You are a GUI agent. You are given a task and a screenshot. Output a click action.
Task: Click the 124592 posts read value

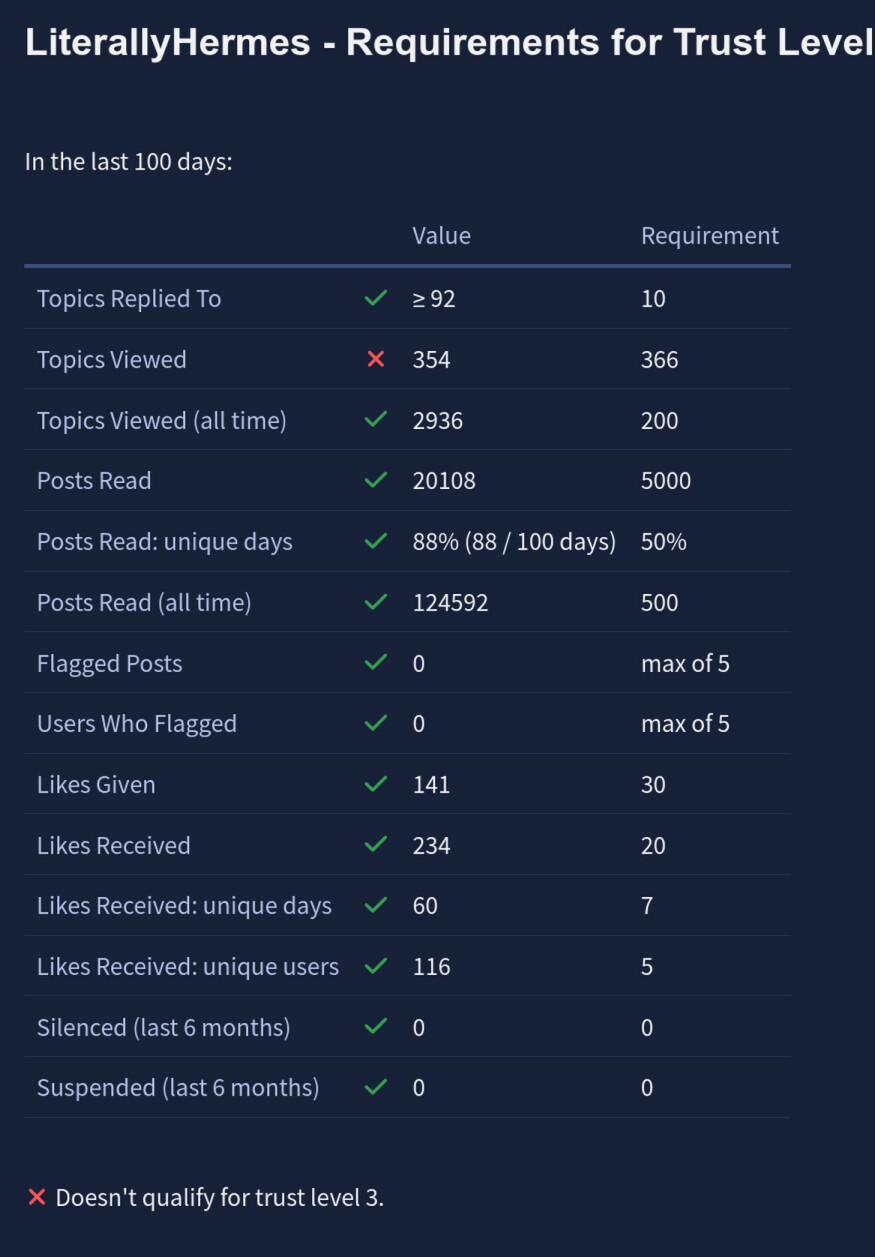tap(450, 603)
